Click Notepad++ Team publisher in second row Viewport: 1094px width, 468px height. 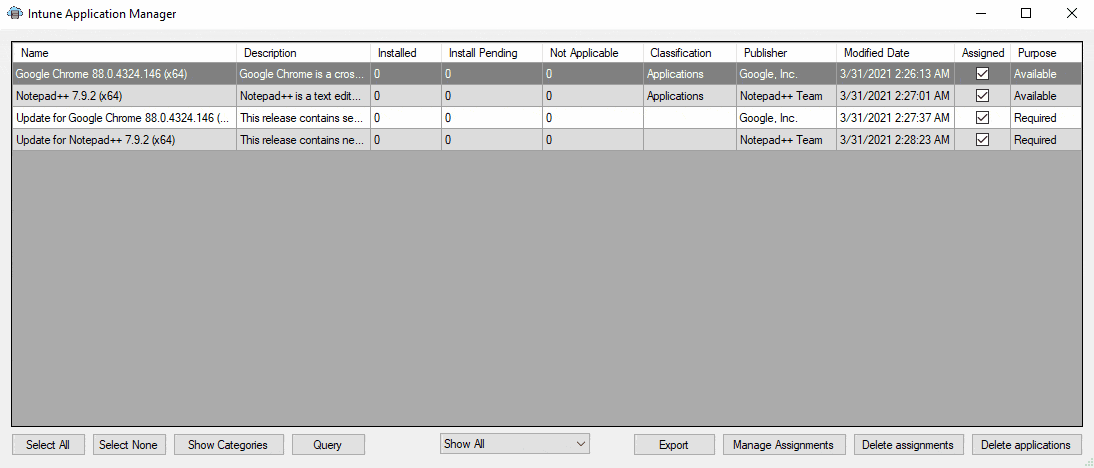click(781, 96)
